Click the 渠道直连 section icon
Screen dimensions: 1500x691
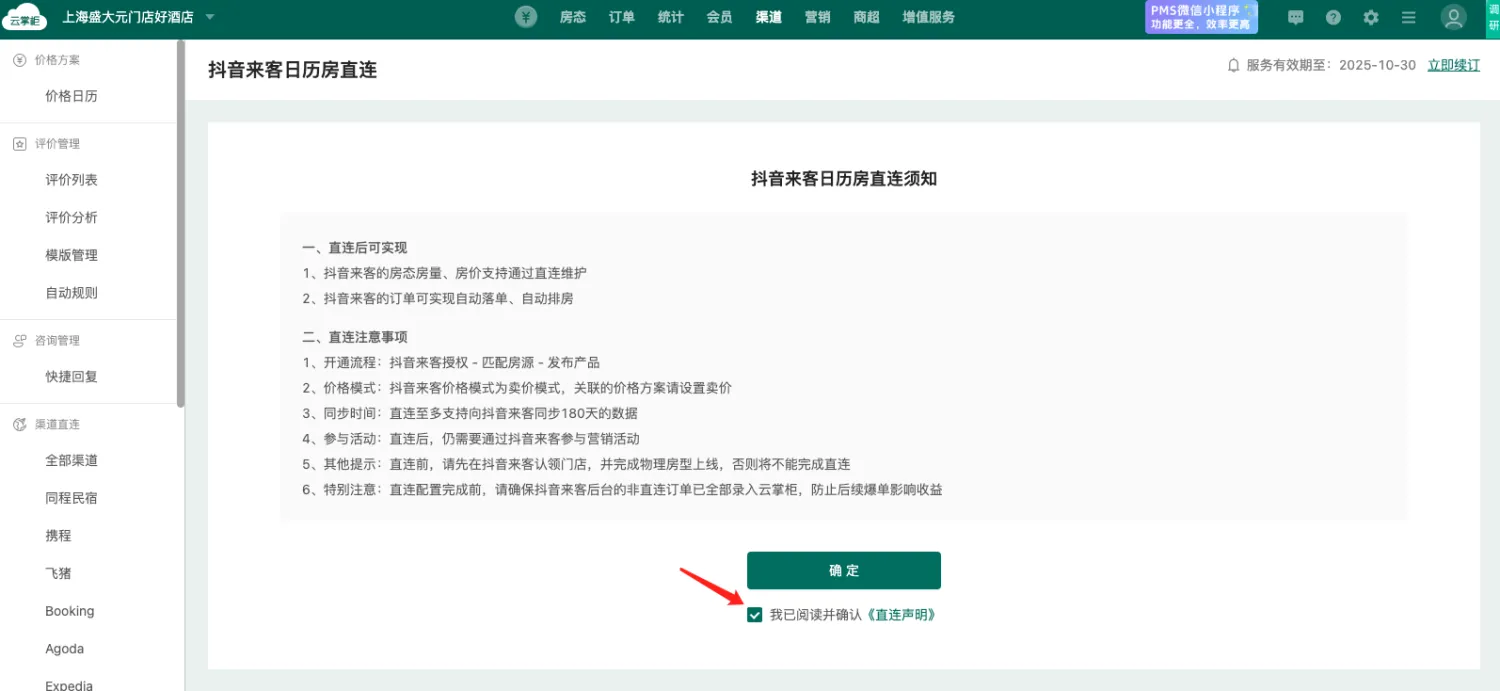[x=19, y=425]
